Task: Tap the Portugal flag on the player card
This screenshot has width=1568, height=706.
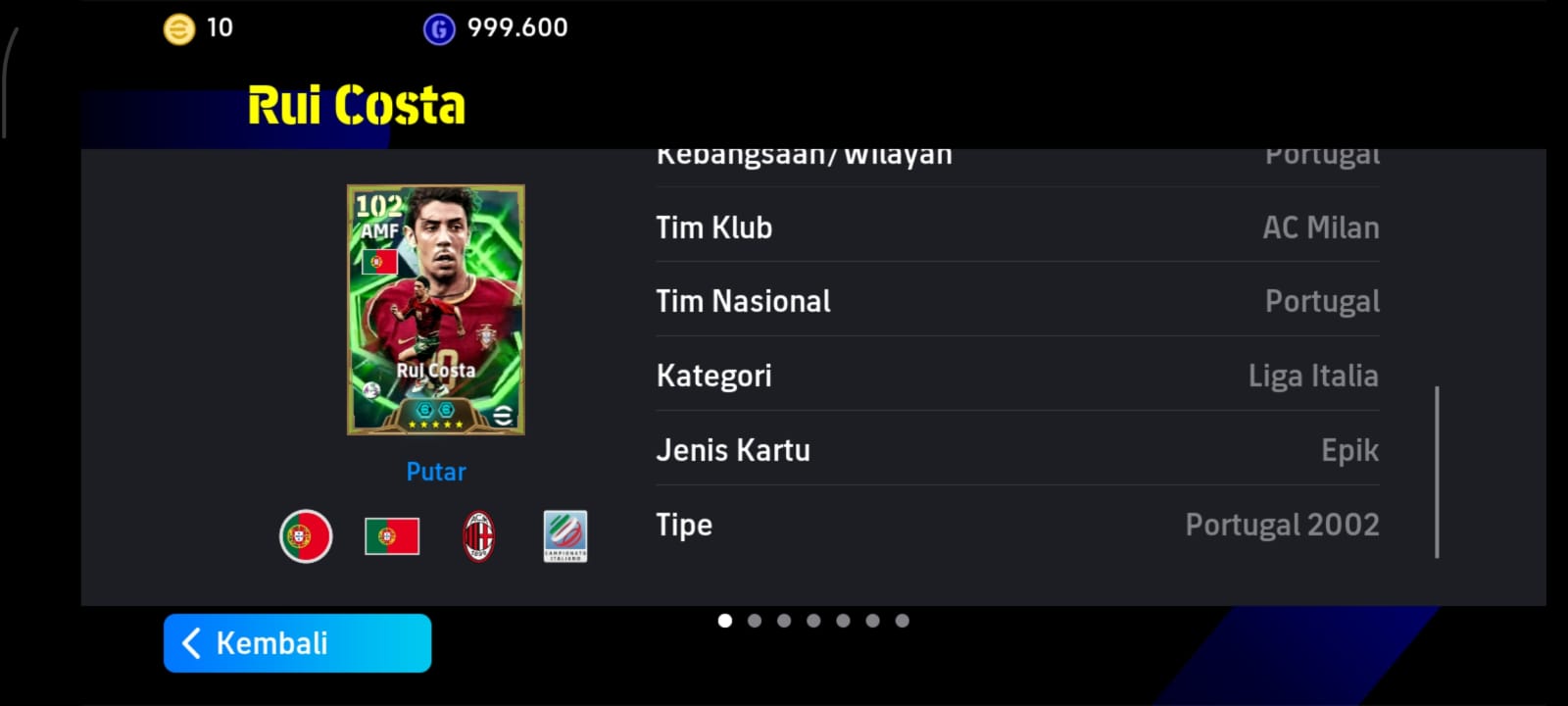Action: pos(379,262)
